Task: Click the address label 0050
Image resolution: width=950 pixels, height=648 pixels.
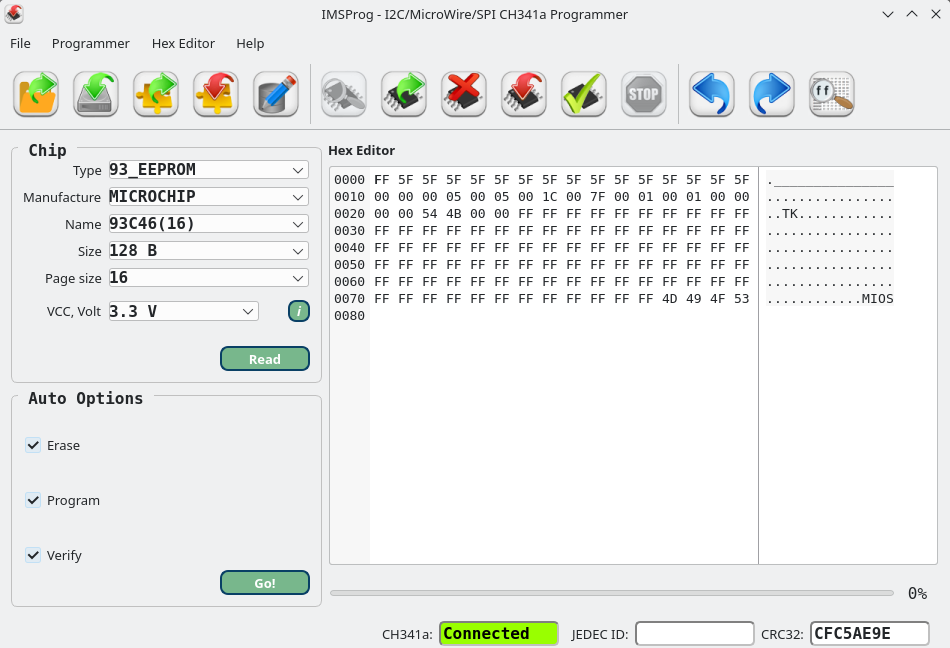Action: (350, 265)
